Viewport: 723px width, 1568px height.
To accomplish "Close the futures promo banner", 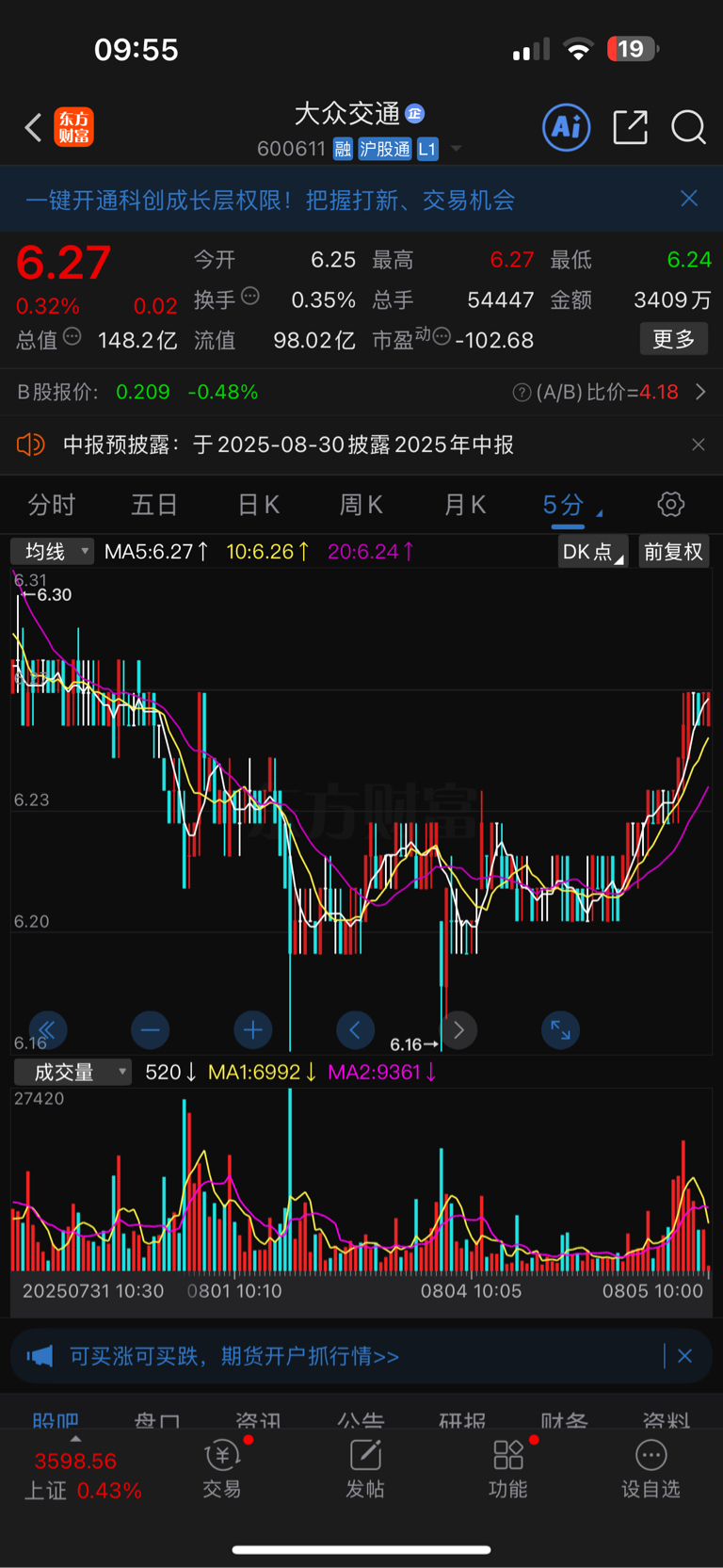I will [x=684, y=1356].
